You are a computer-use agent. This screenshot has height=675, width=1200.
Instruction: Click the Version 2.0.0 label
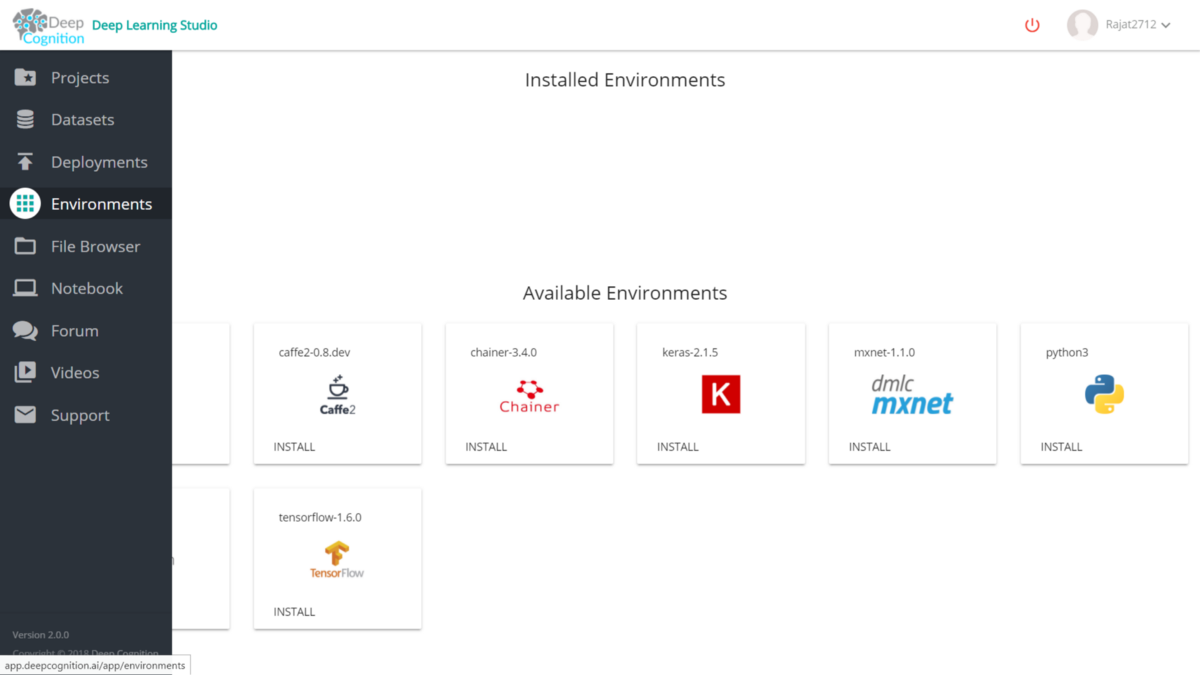(x=40, y=635)
